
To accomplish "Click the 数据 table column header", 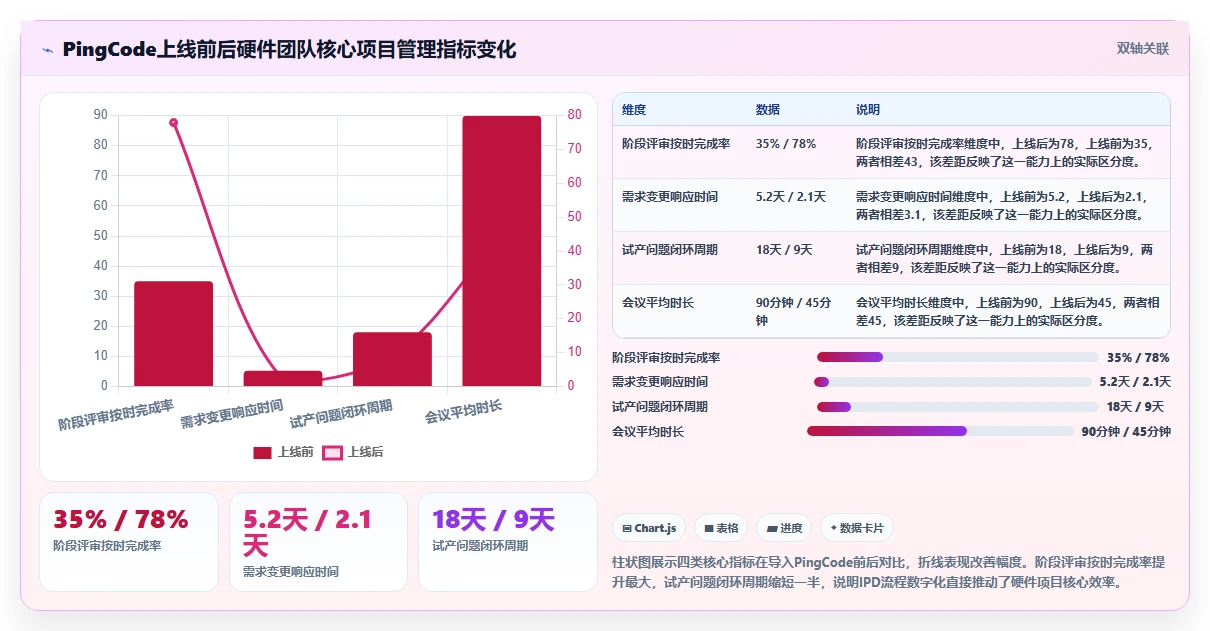I will pyautogui.click(x=768, y=109).
